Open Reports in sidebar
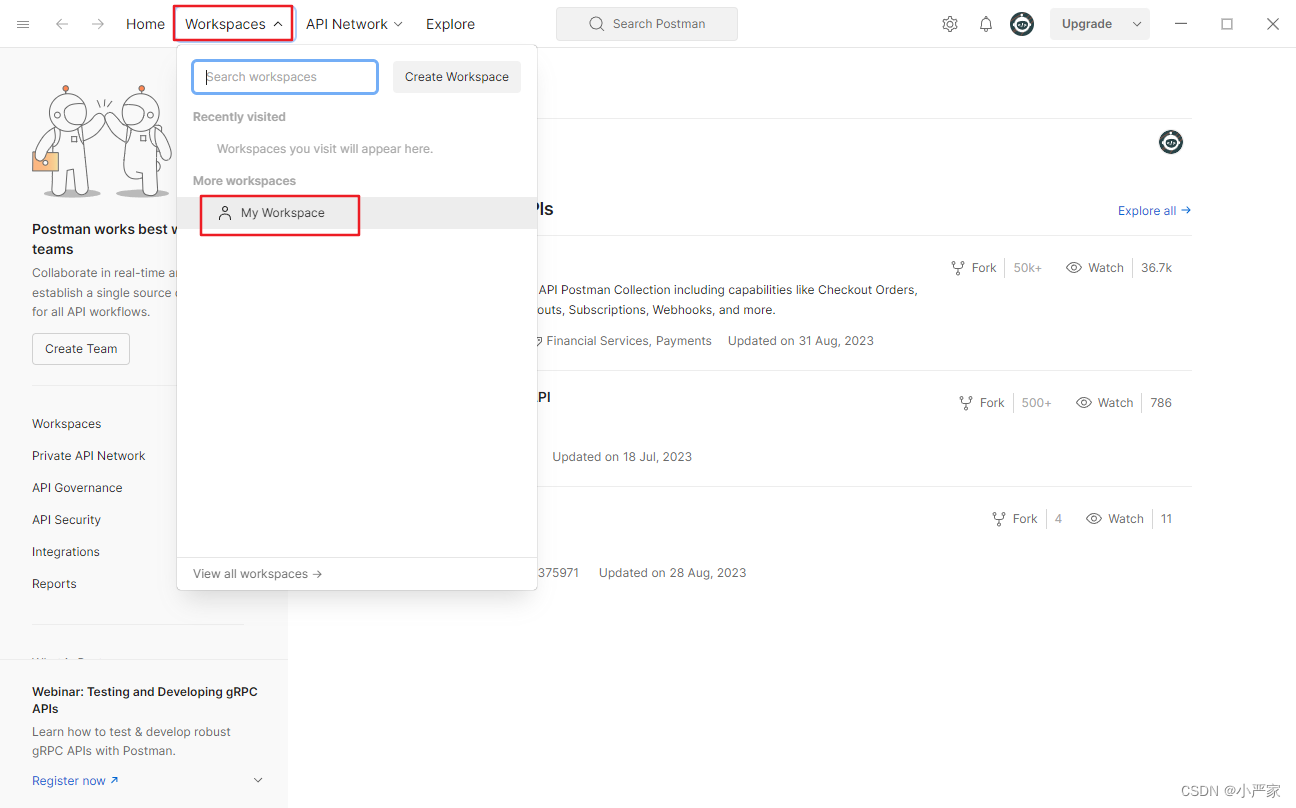The height and width of the screenshot is (808, 1296). pos(54,584)
